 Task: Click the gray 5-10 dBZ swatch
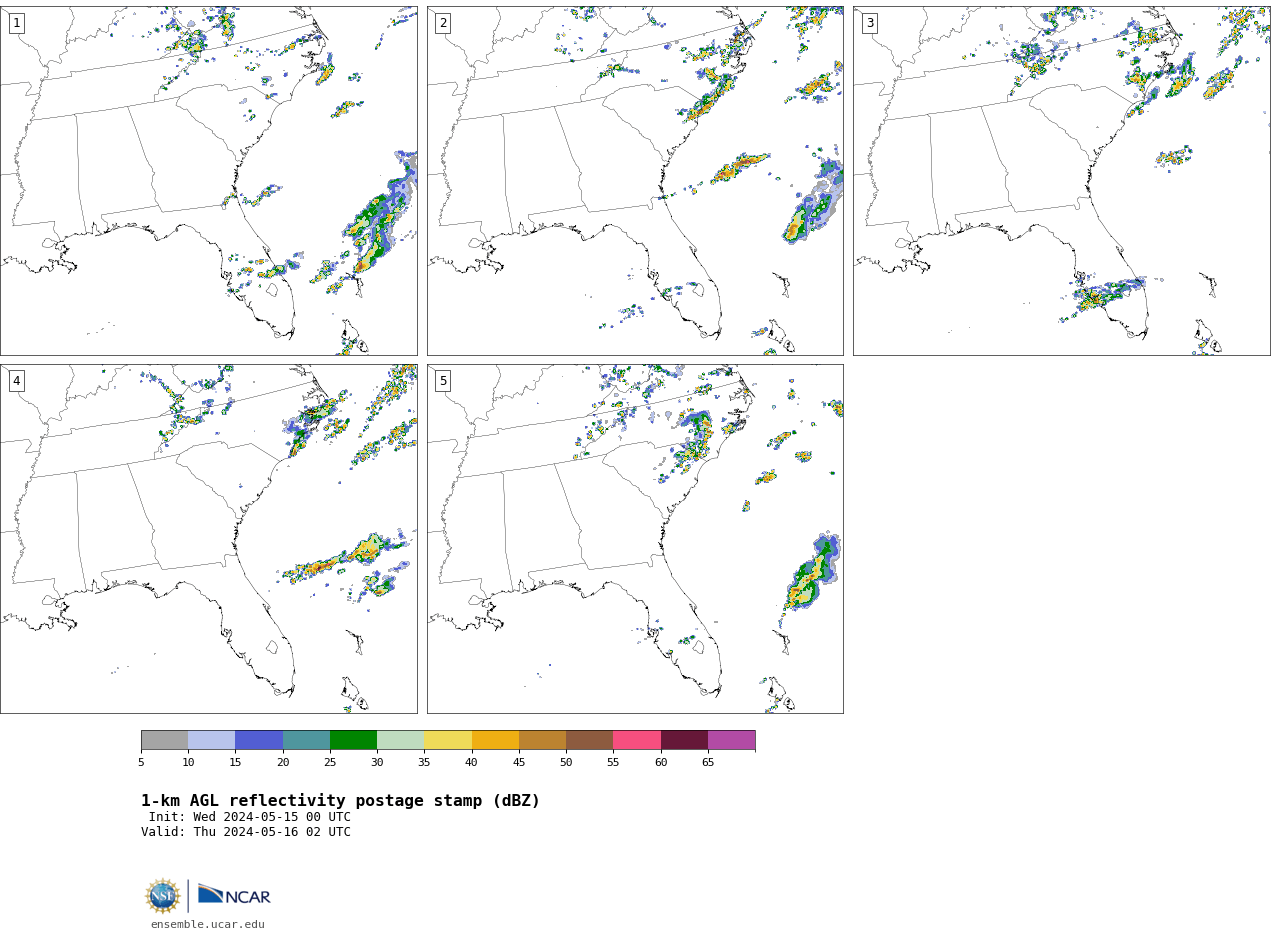pos(164,740)
